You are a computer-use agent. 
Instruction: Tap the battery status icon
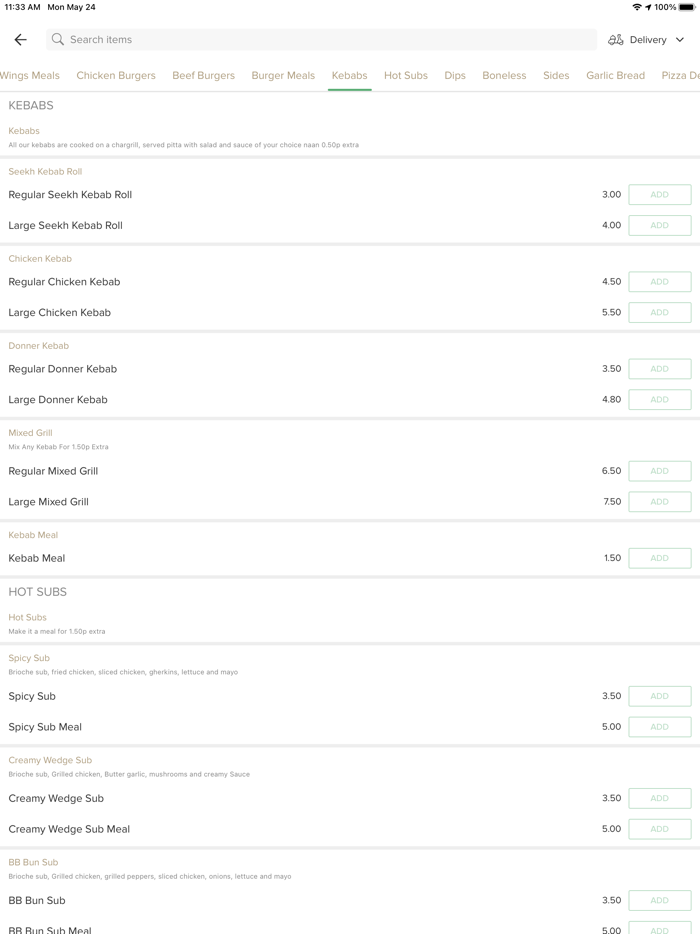687,7
